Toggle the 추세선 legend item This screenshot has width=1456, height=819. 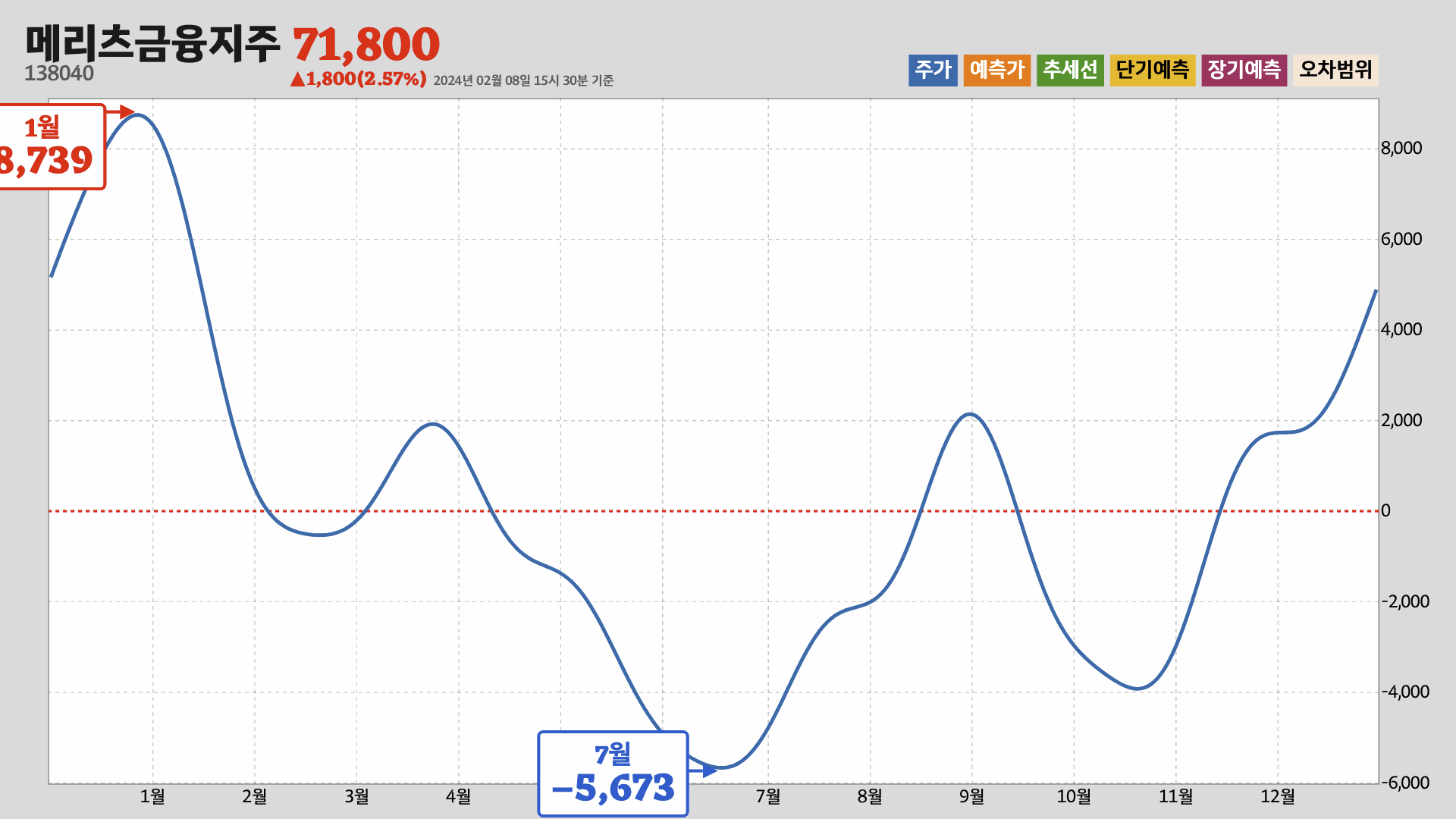click(1070, 71)
